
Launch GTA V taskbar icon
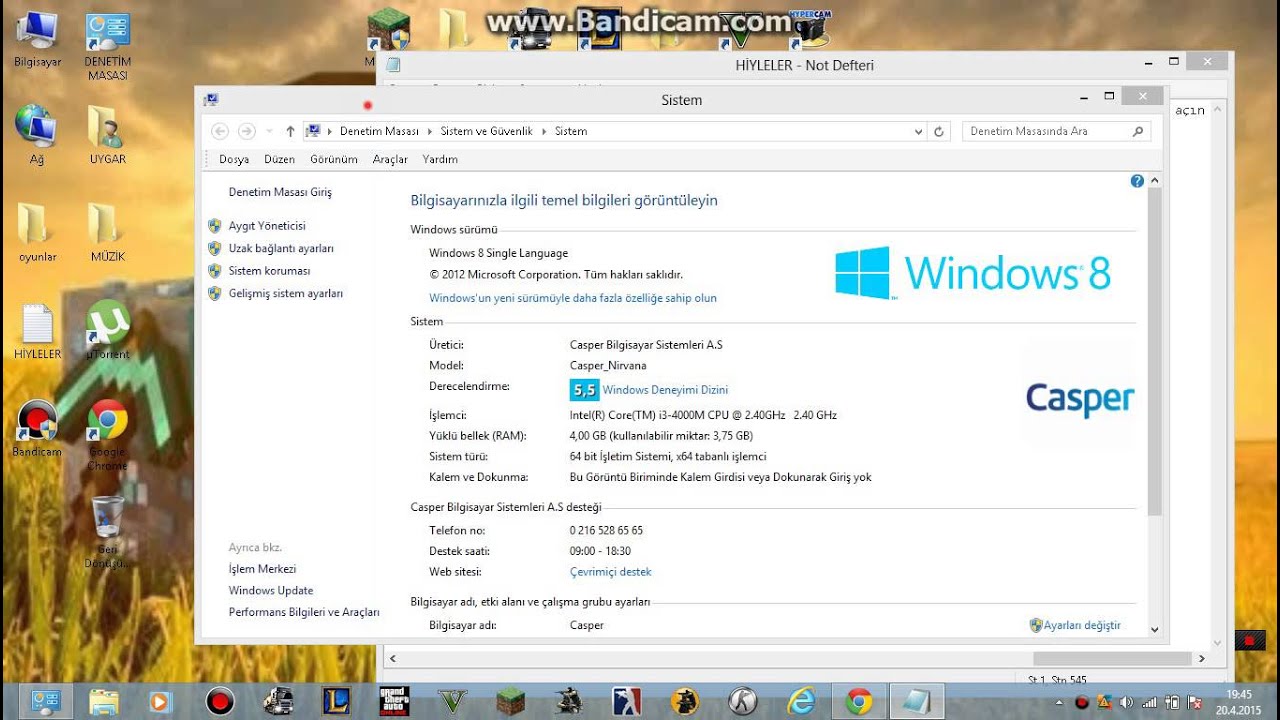[x=453, y=701]
